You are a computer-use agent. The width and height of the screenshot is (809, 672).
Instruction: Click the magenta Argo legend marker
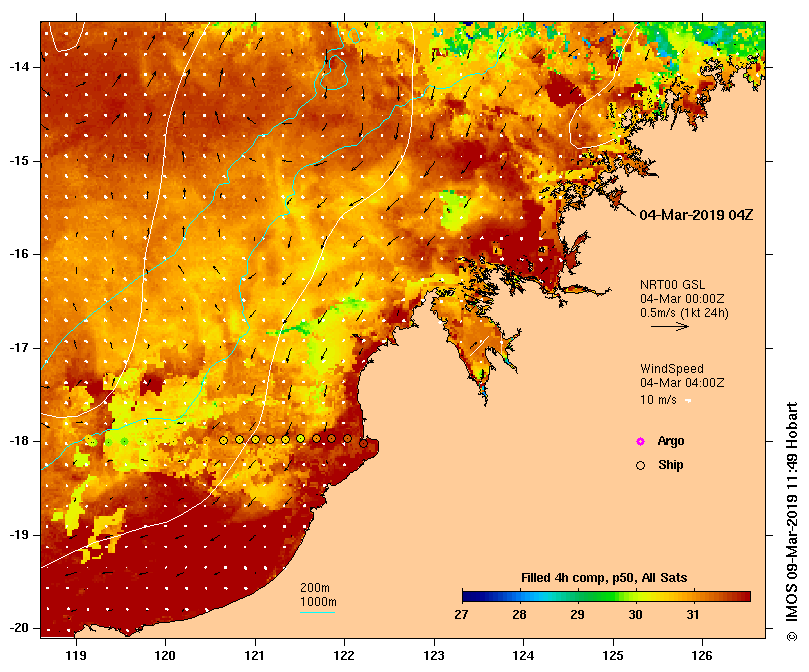tap(640, 441)
